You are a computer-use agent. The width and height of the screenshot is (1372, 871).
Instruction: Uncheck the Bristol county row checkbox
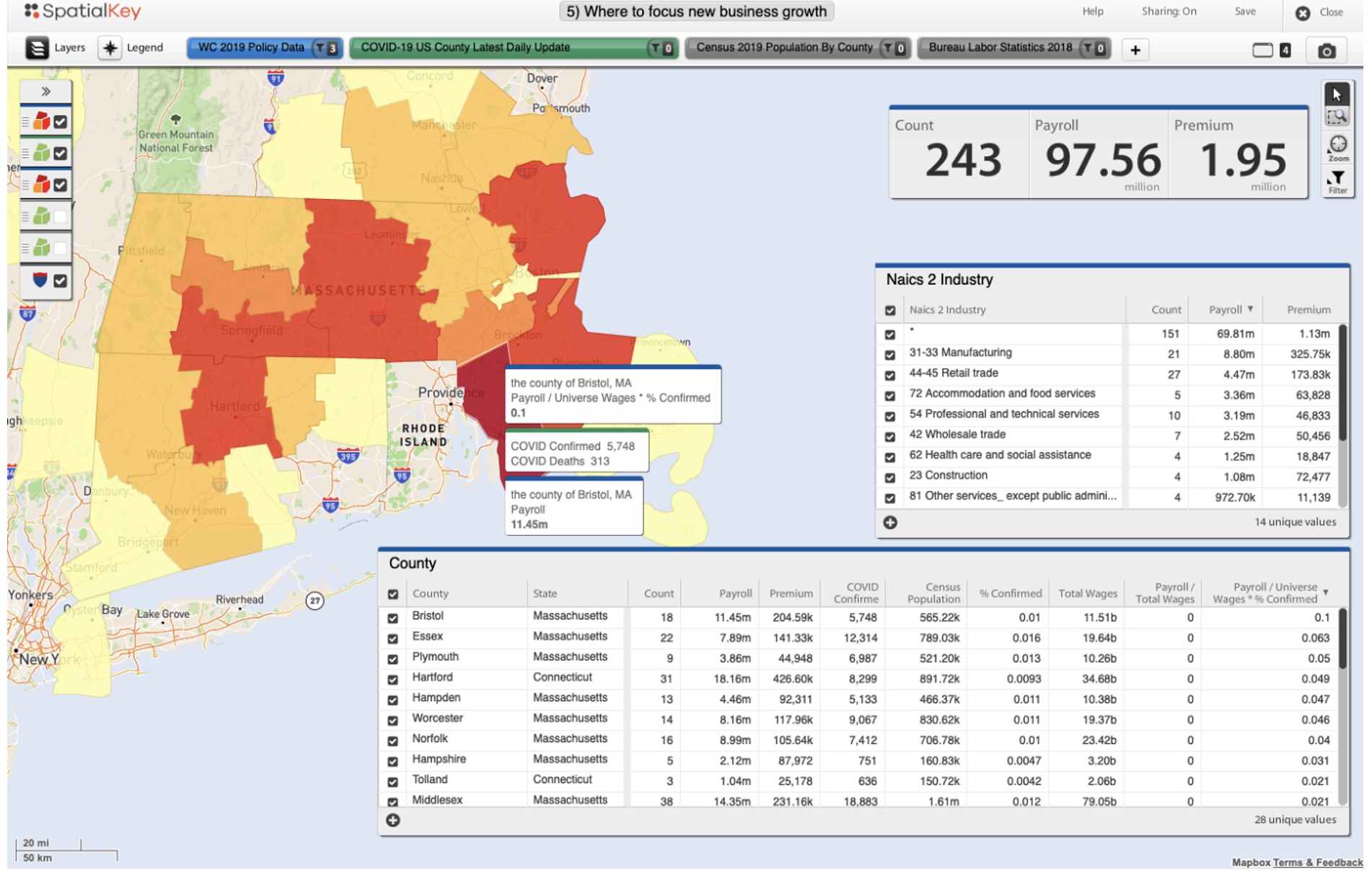[393, 618]
